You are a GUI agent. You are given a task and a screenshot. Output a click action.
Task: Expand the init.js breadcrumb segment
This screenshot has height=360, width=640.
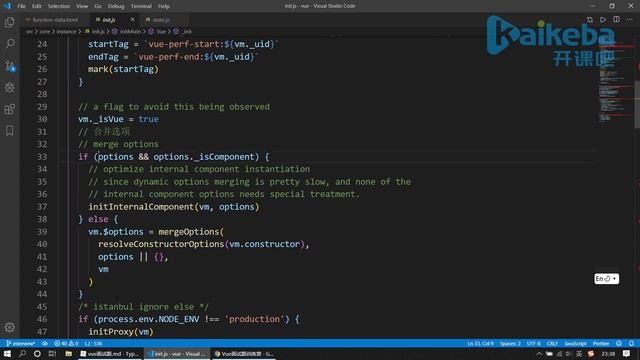pyautogui.click(x=95, y=31)
